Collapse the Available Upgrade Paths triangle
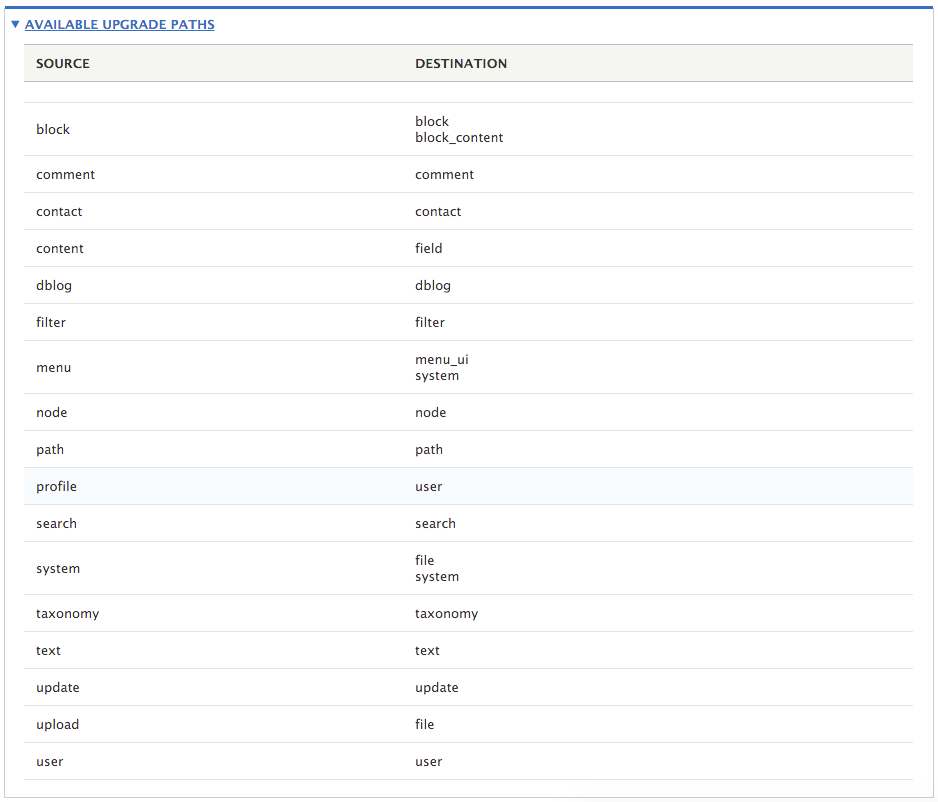938x802 pixels. pos(16,25)
